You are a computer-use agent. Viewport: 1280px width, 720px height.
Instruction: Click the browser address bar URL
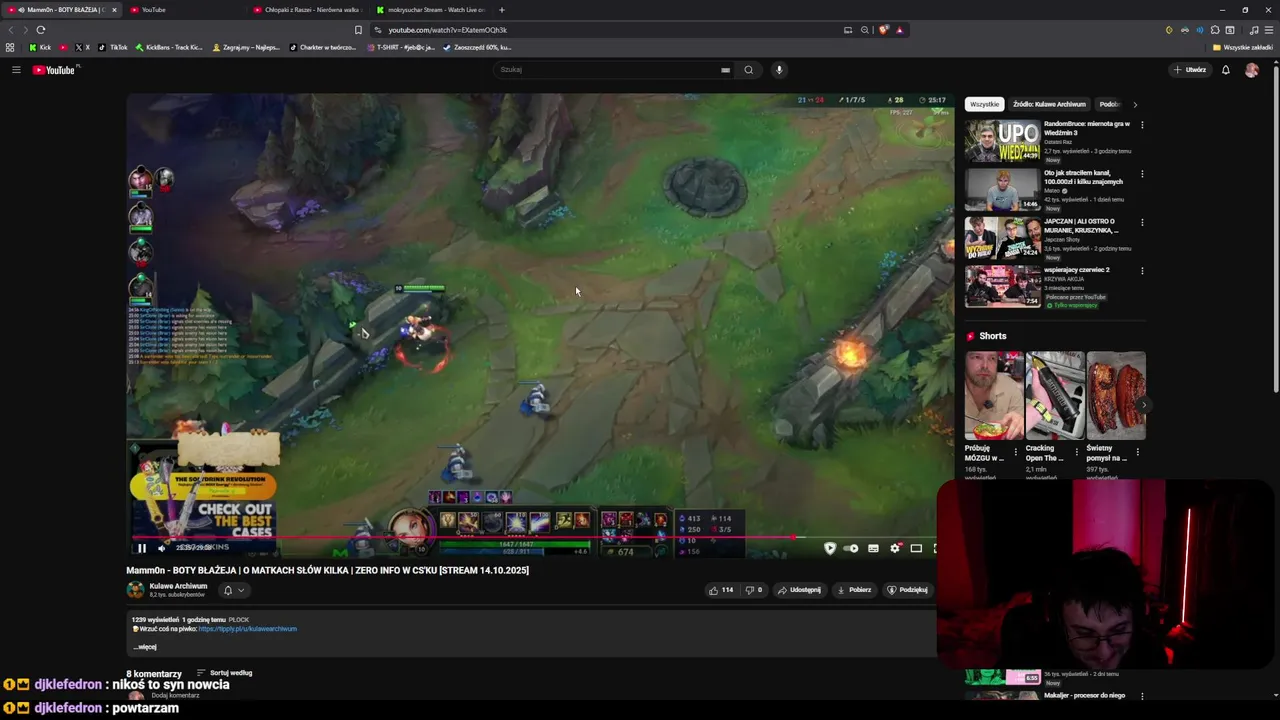point(448,30)
